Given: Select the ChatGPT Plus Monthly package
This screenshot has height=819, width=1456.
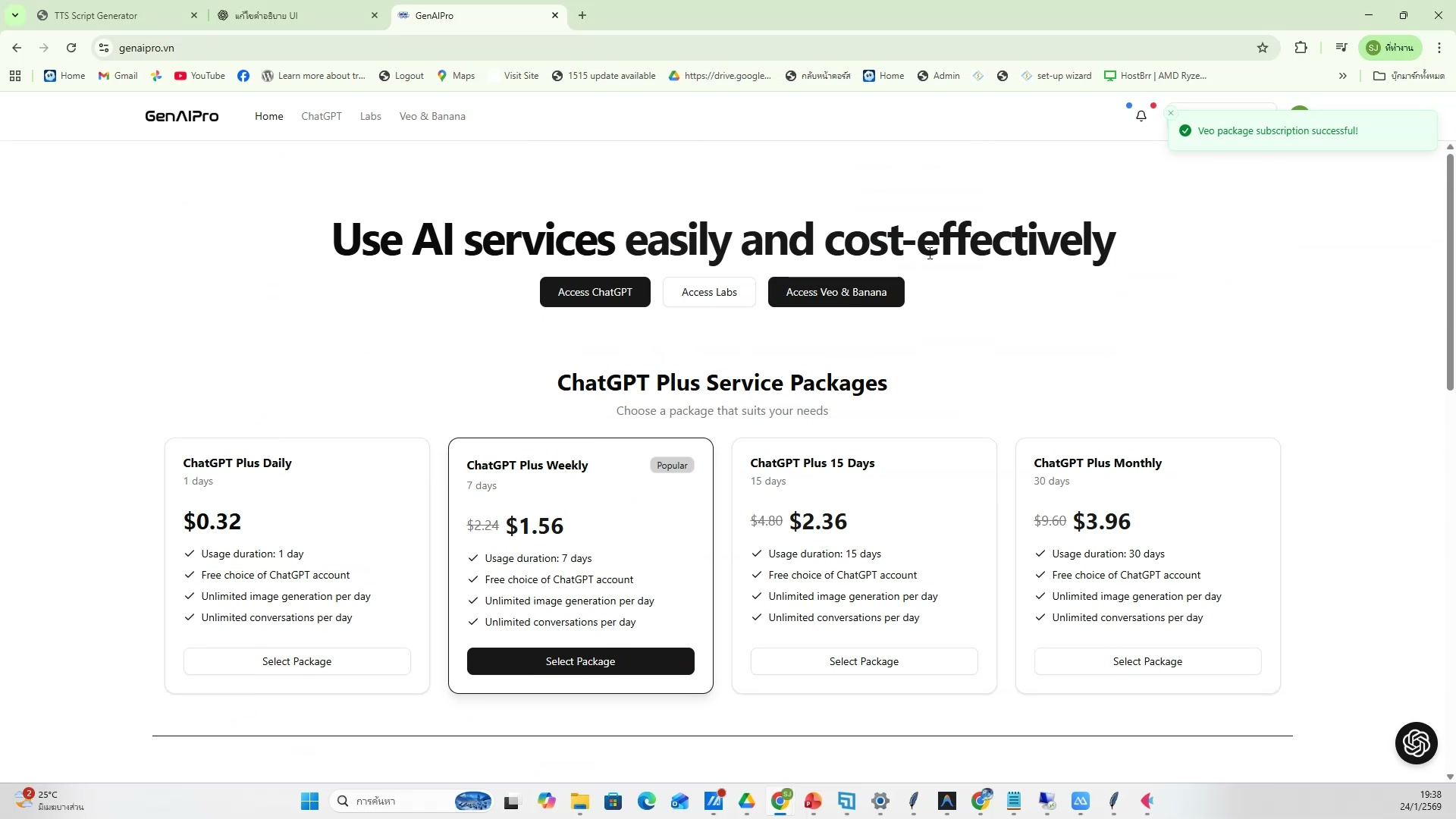Looking at the screenshot, I should pyautogui.click(x=1147, y=661).
